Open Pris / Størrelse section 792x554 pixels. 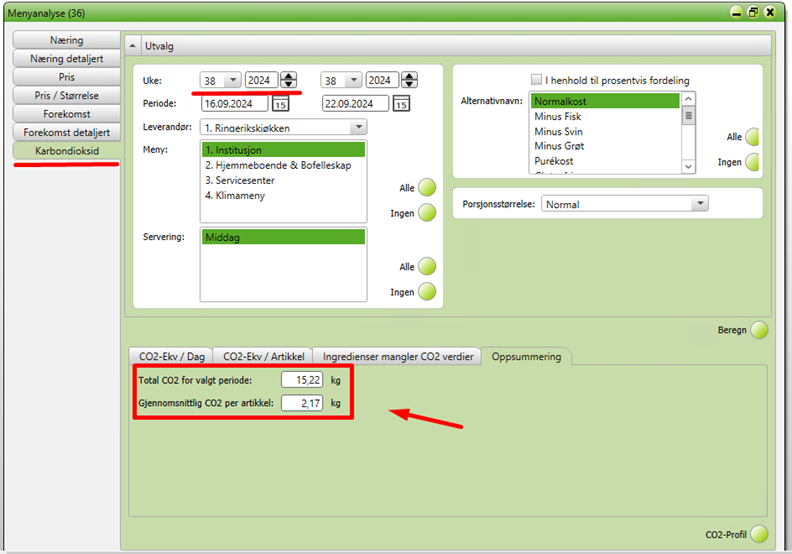pyautogui.click(x=67, y=95)
